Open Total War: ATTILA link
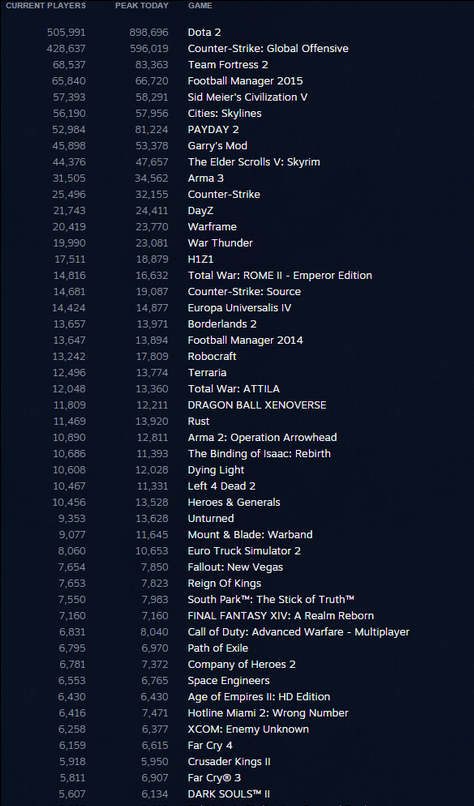The width and height of the screenshot is (474, 806). coord(233,389)
